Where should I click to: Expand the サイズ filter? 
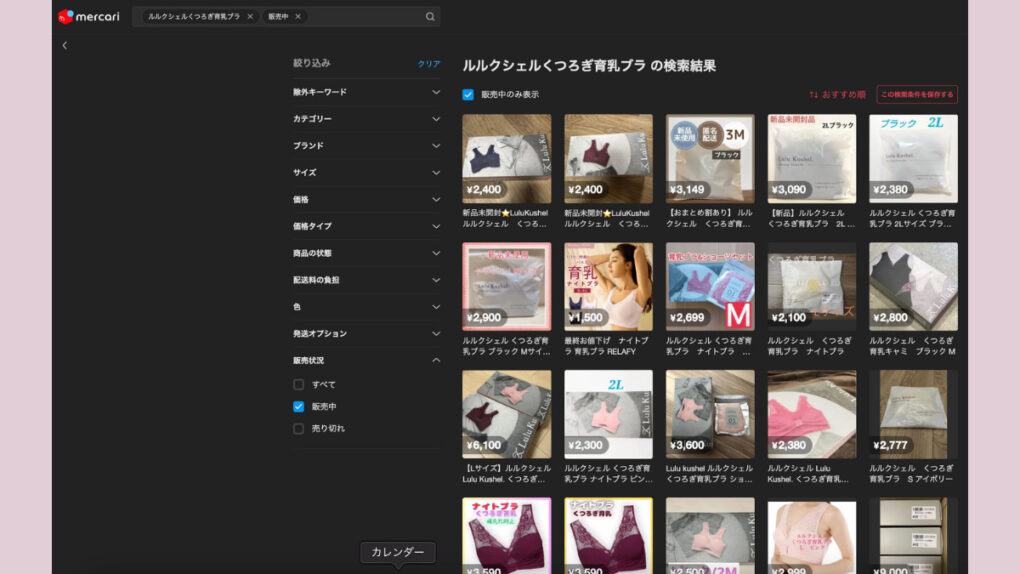tap(366, 172)
